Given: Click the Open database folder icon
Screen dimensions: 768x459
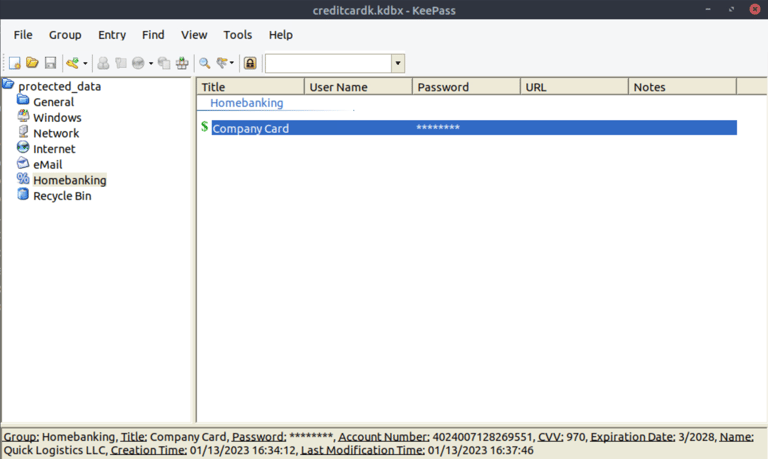Looking at the screenshot, I should 32,63.
